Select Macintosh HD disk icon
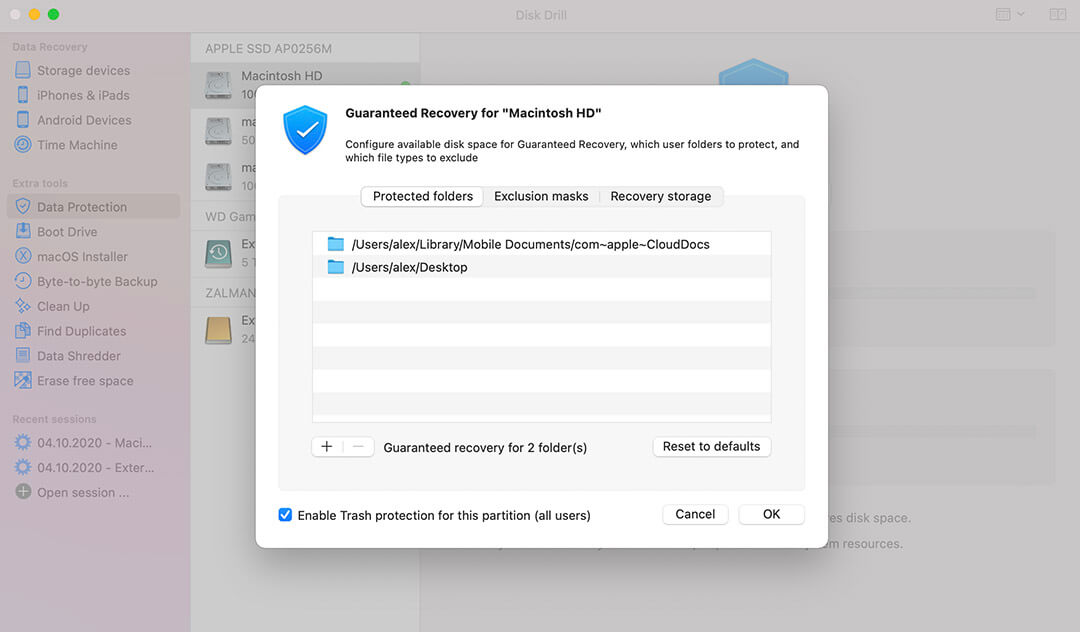The height and width of the screenshot is (632, 1080). click(x=218, y=85)
